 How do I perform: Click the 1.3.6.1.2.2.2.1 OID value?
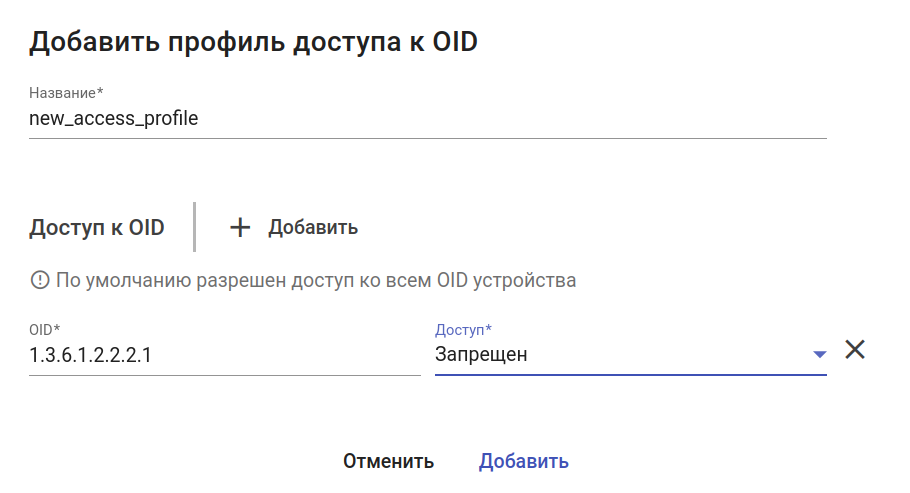click(x=91, y=354)
